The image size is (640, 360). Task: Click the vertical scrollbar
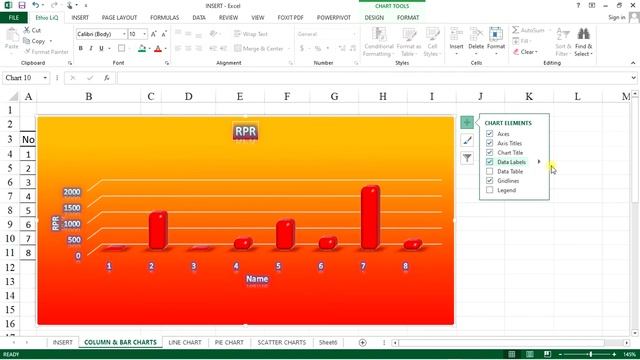click(x=635, y=212)
